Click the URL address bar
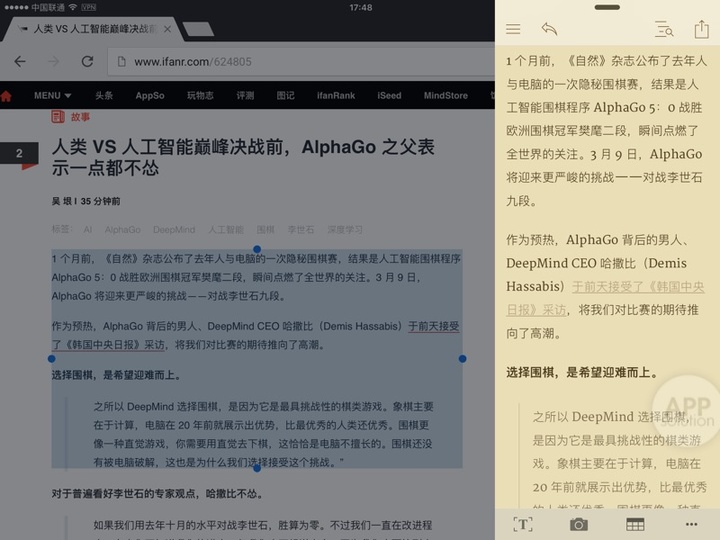The height and width of the screenshot is (540, 720). 300,61
